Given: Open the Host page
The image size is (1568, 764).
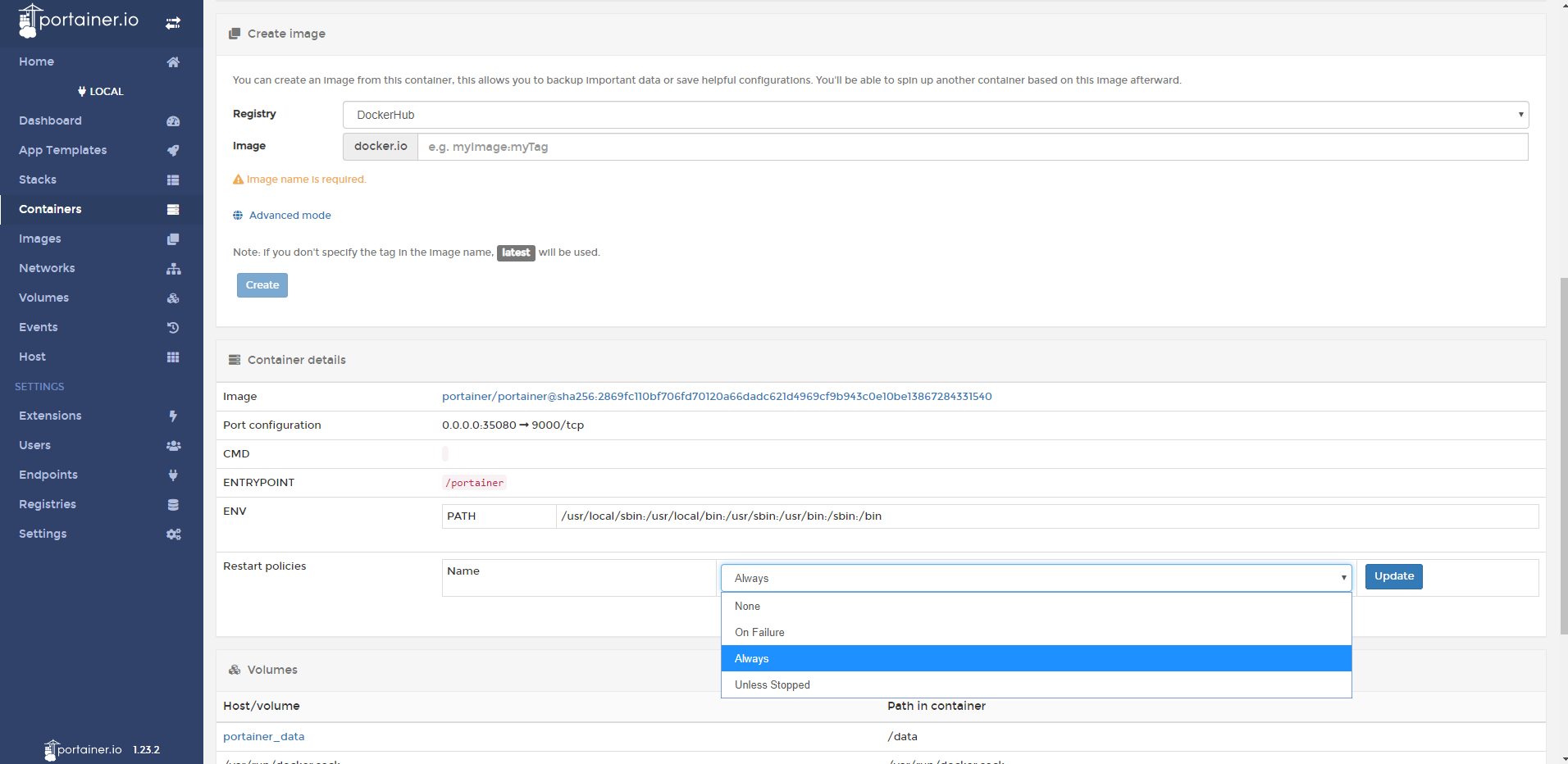Looking at the screenshot, I should pyautogui.click(x=32, y=357).
